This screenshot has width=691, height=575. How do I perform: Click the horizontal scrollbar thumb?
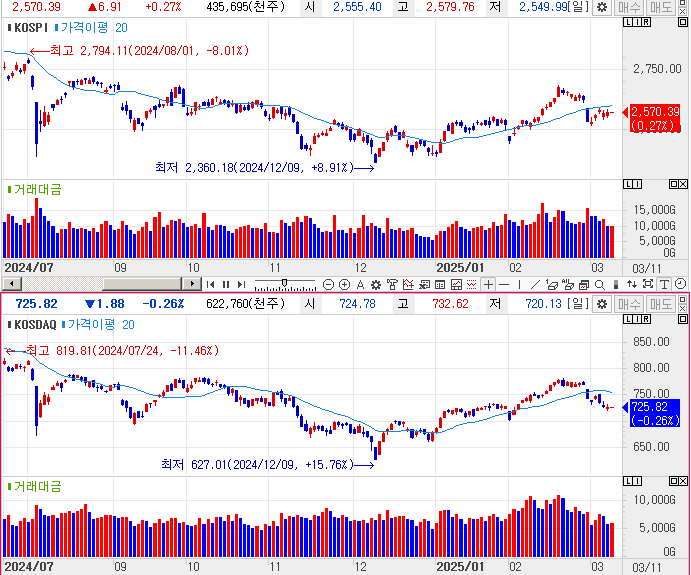[x=142, y=284]
